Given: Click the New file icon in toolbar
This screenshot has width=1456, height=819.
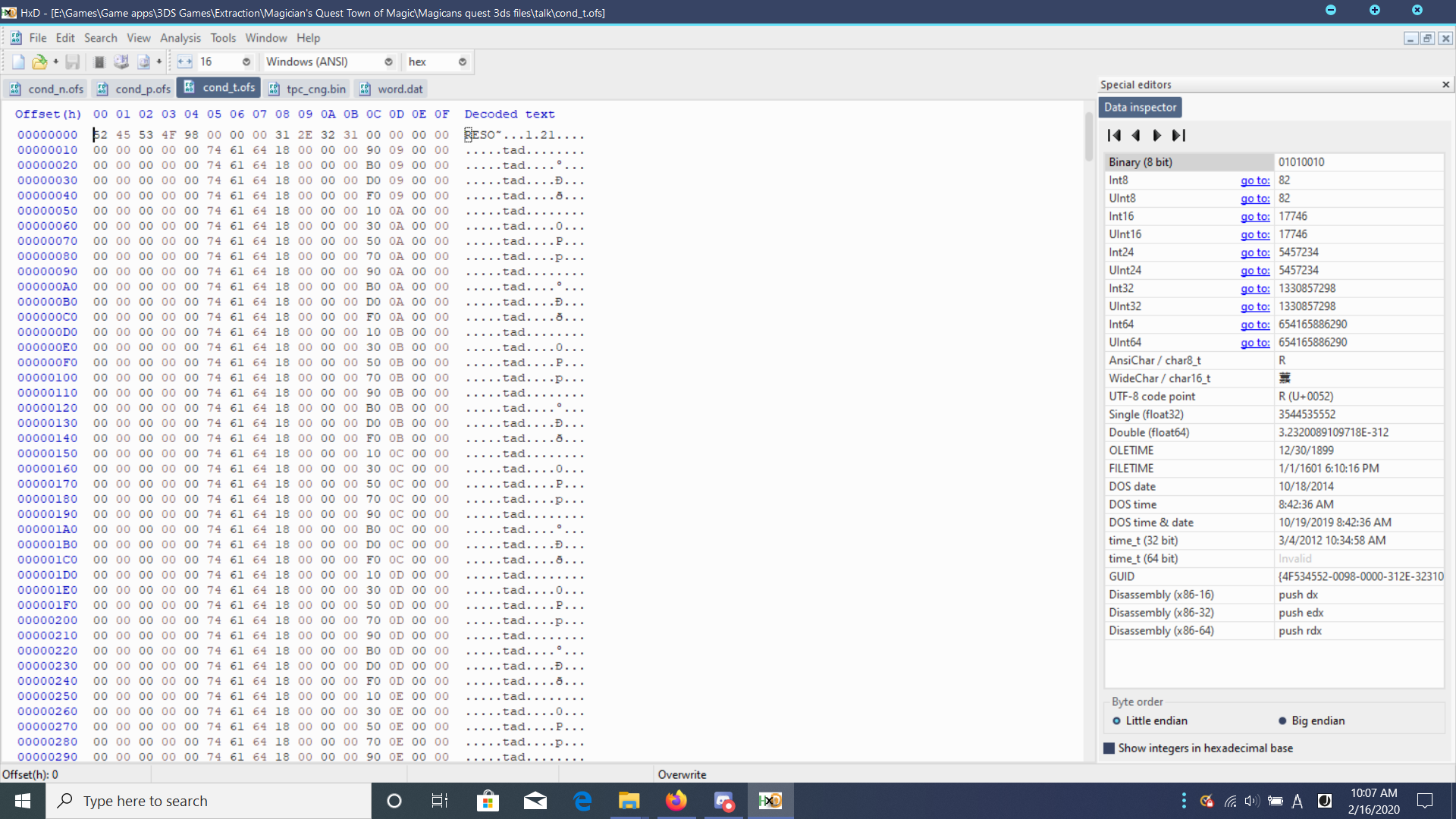Looking at the screenshot, I should coord(18,62).
